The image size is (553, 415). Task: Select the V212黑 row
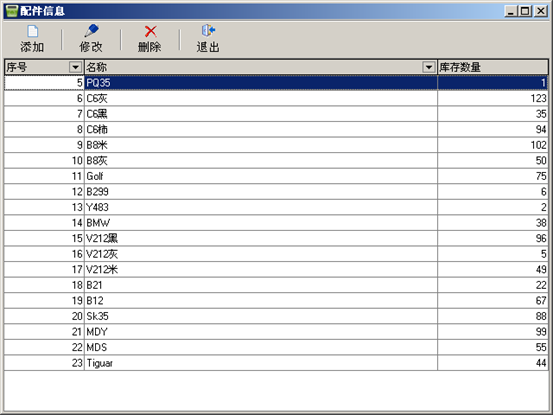click(276, 238)
